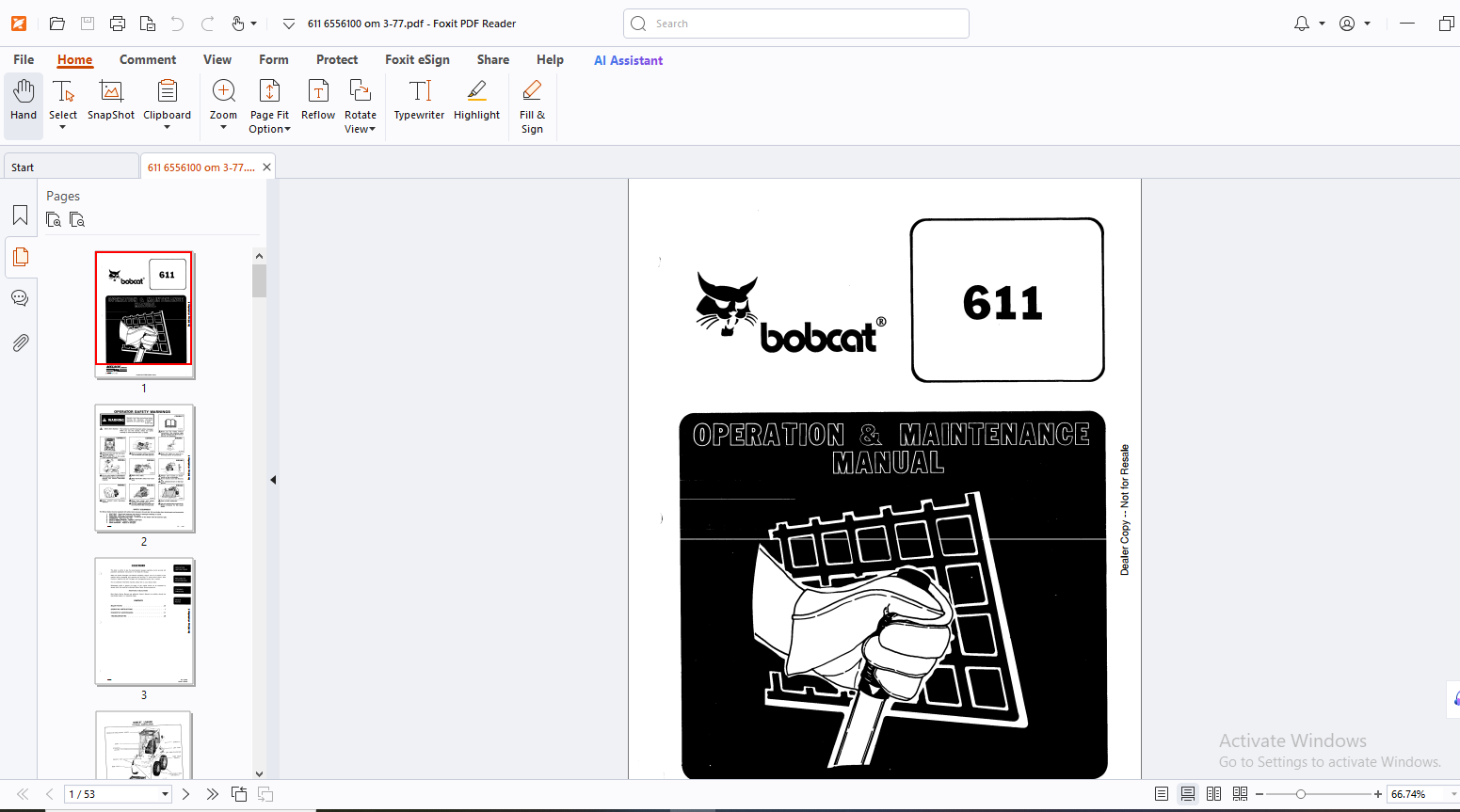Expand the Zoom dropdown arrow

point(223,127)
